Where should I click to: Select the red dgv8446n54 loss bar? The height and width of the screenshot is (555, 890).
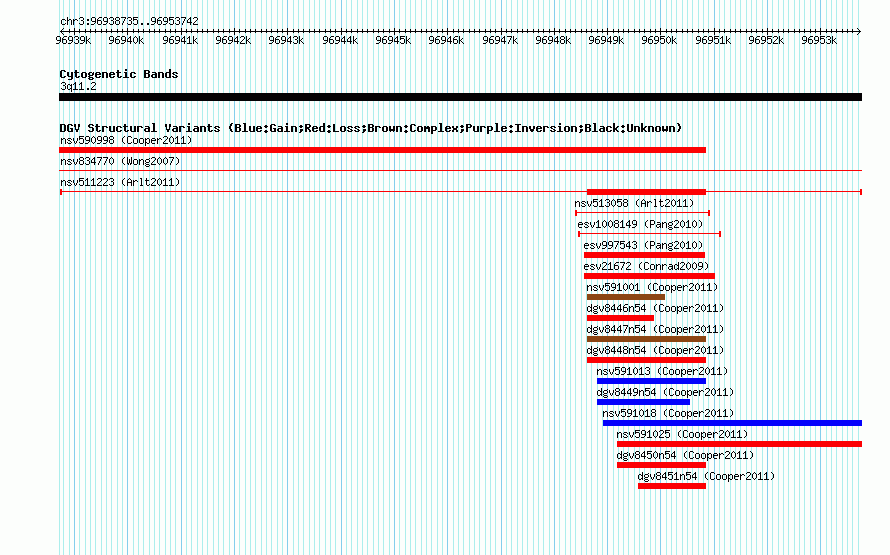point(620,318)
